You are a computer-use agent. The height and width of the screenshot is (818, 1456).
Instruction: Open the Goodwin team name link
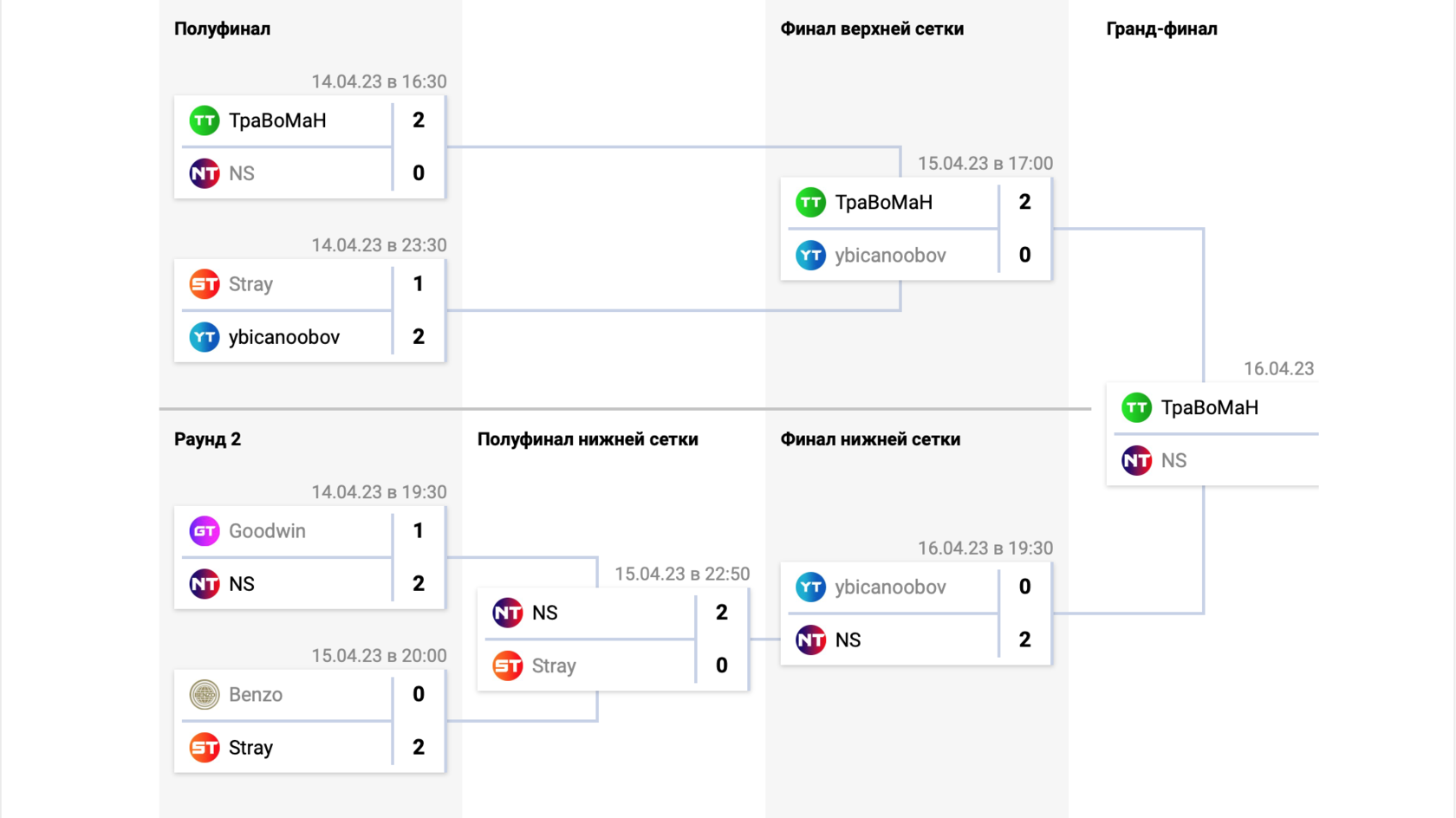tap(267, 531)
